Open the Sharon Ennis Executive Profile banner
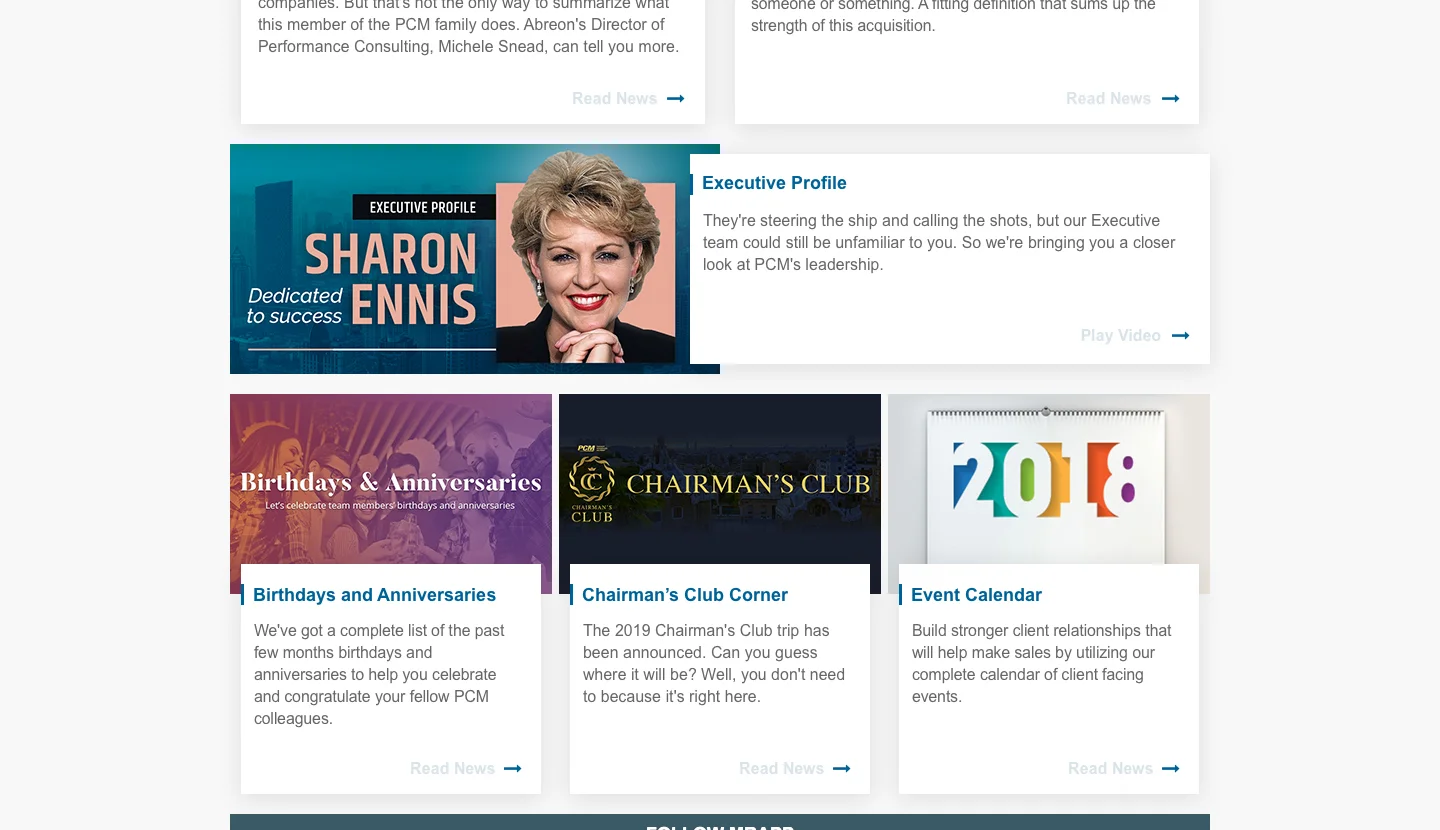Screen dimensions: 1440x830 point(460,259)
